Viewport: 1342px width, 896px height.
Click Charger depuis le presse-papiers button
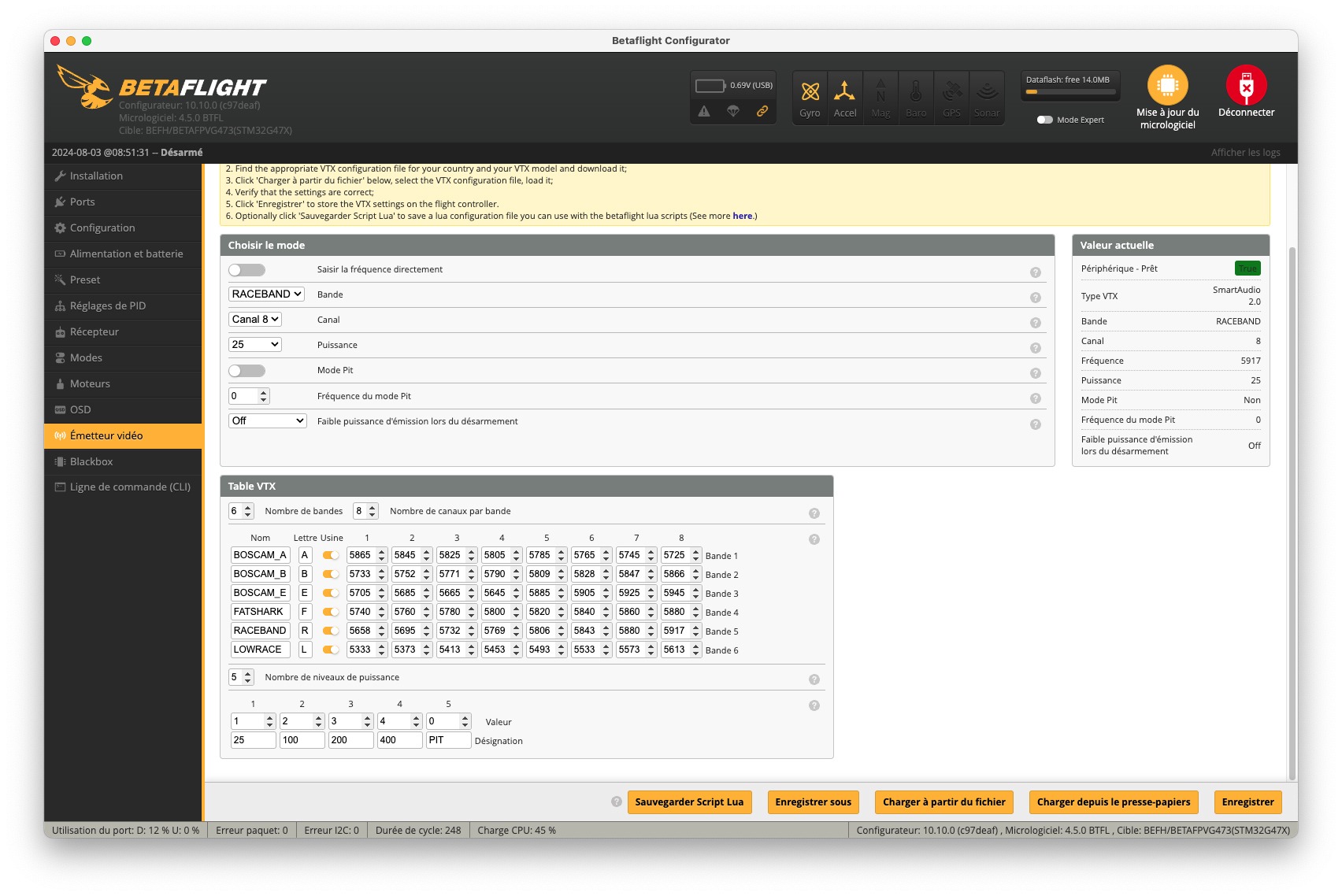pos(1114,802)
